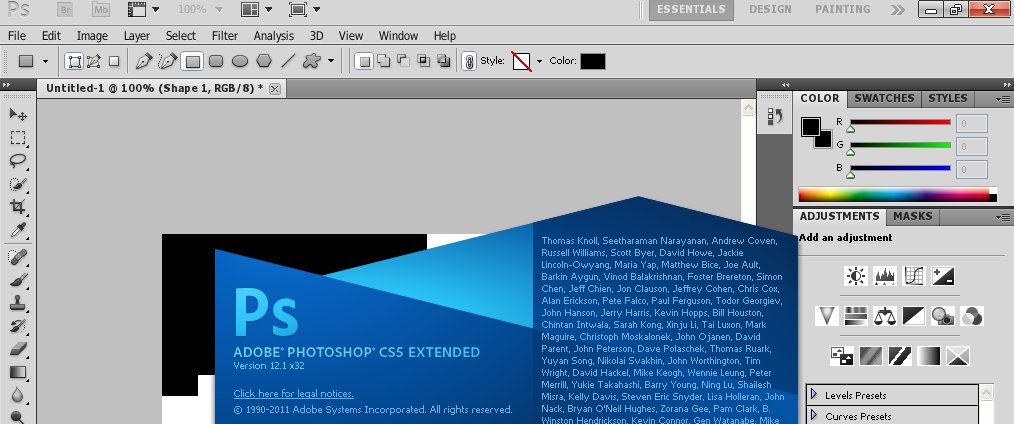
Task: Add a Vibrance adjustment
Action: [826, 316]
